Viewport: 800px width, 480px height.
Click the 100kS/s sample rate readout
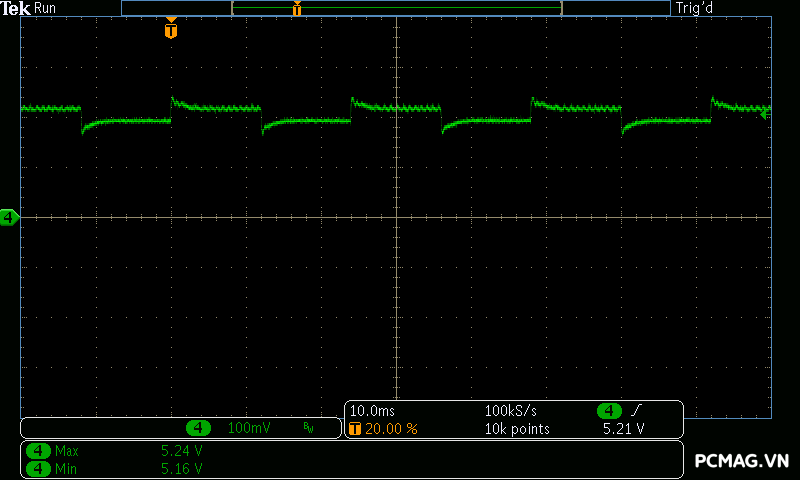(512, 411)
